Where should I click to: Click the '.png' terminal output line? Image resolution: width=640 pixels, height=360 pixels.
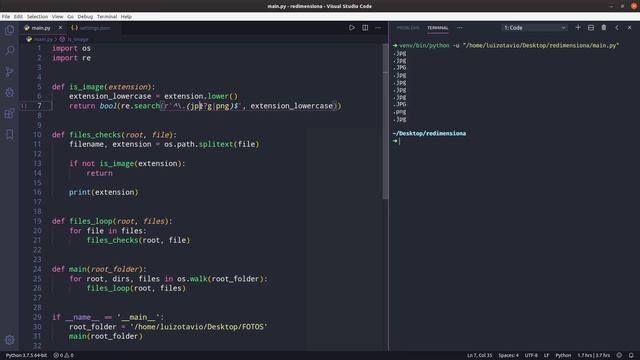(400, 112)
